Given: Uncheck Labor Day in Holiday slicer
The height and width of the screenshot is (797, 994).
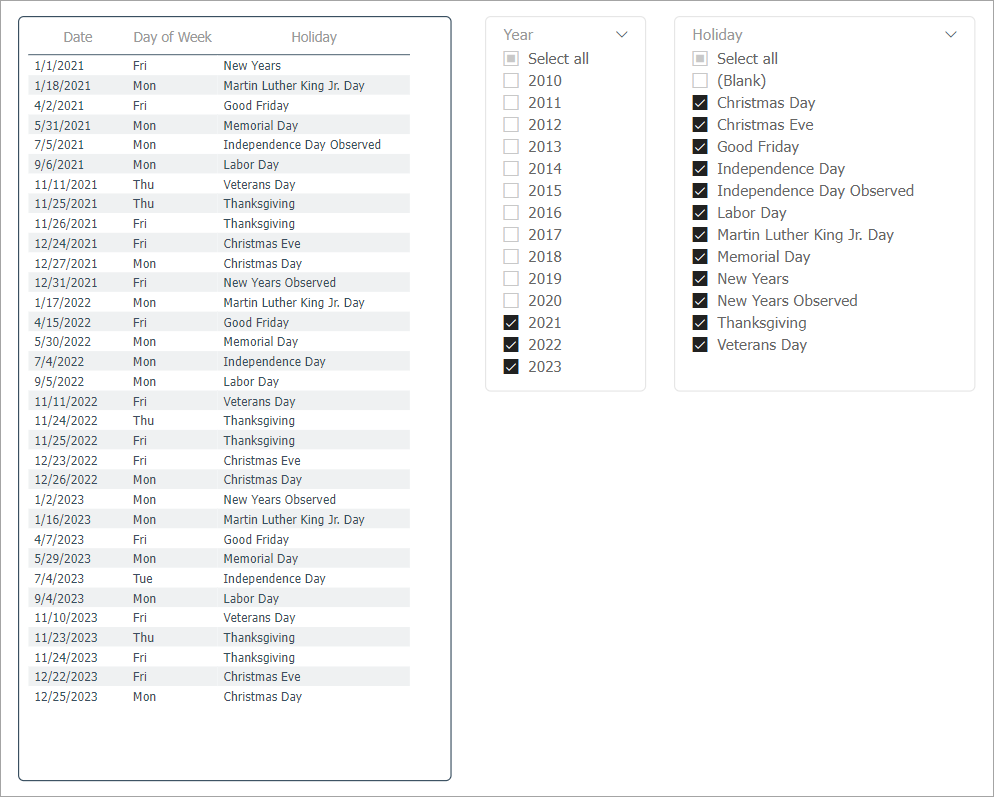Looking at the screenshot, I should click(700, 213).
